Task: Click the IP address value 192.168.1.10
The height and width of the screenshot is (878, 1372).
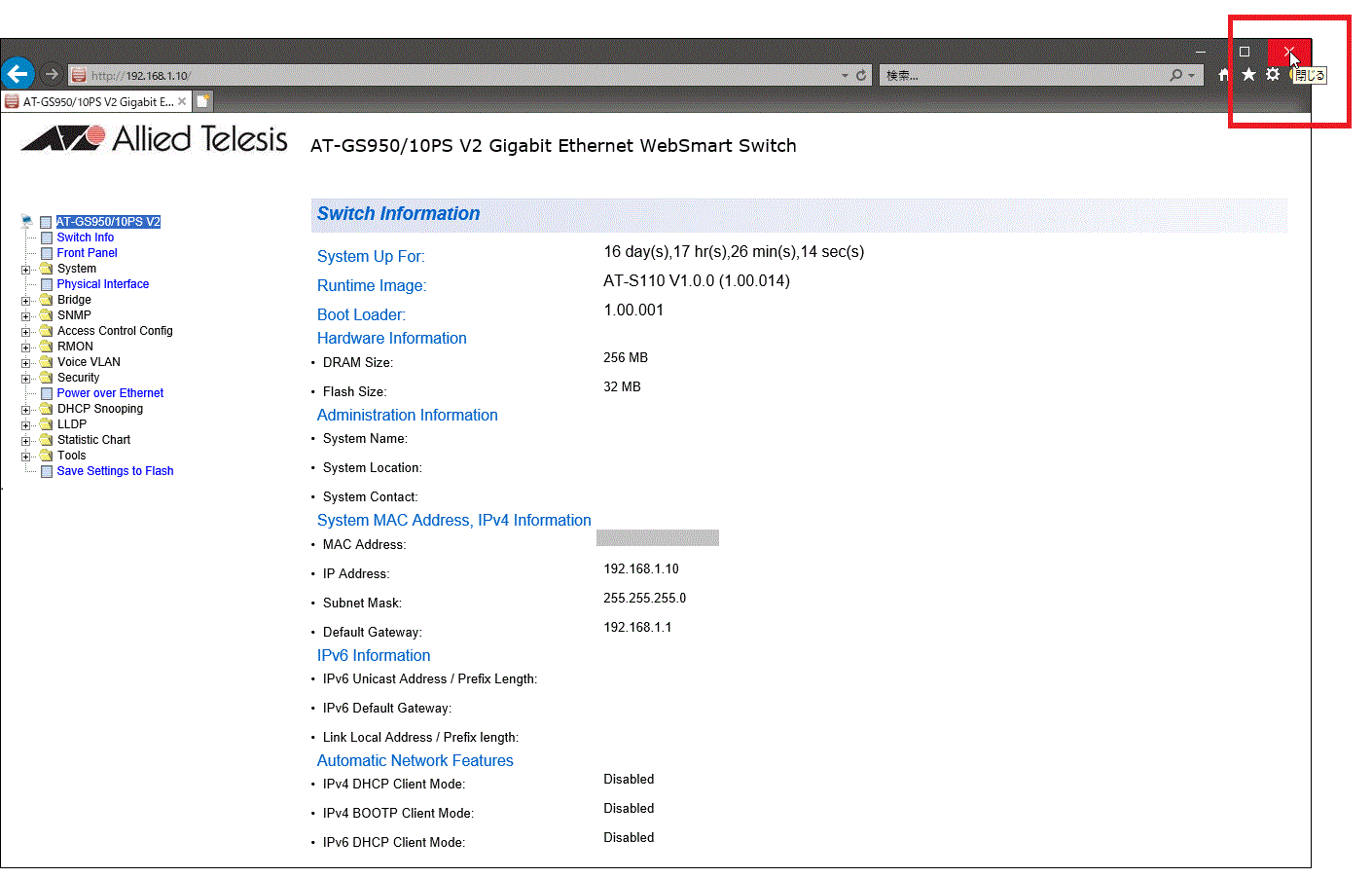Action: click(641, 569)
